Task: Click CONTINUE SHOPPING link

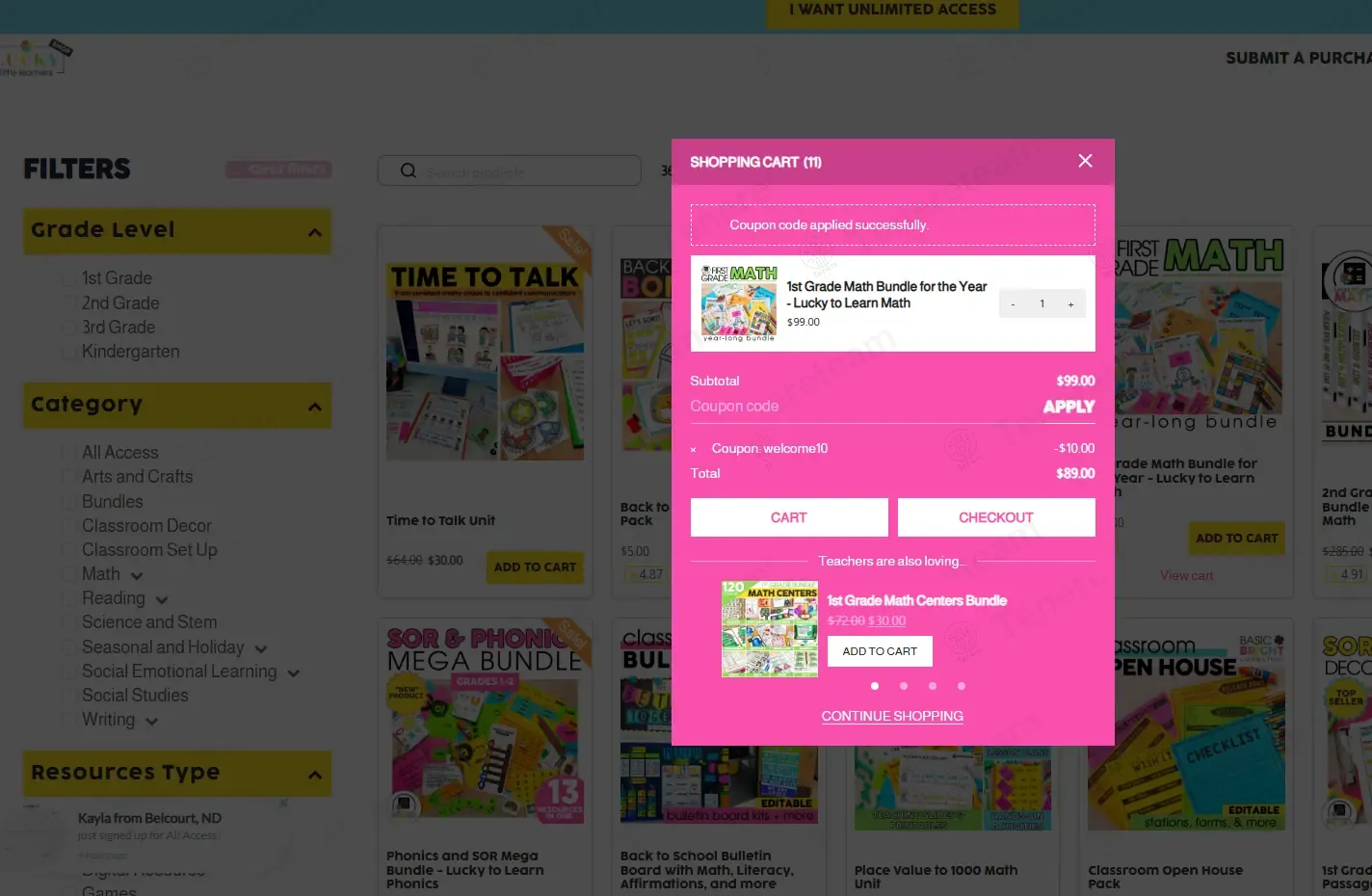Action: [892, 716]
